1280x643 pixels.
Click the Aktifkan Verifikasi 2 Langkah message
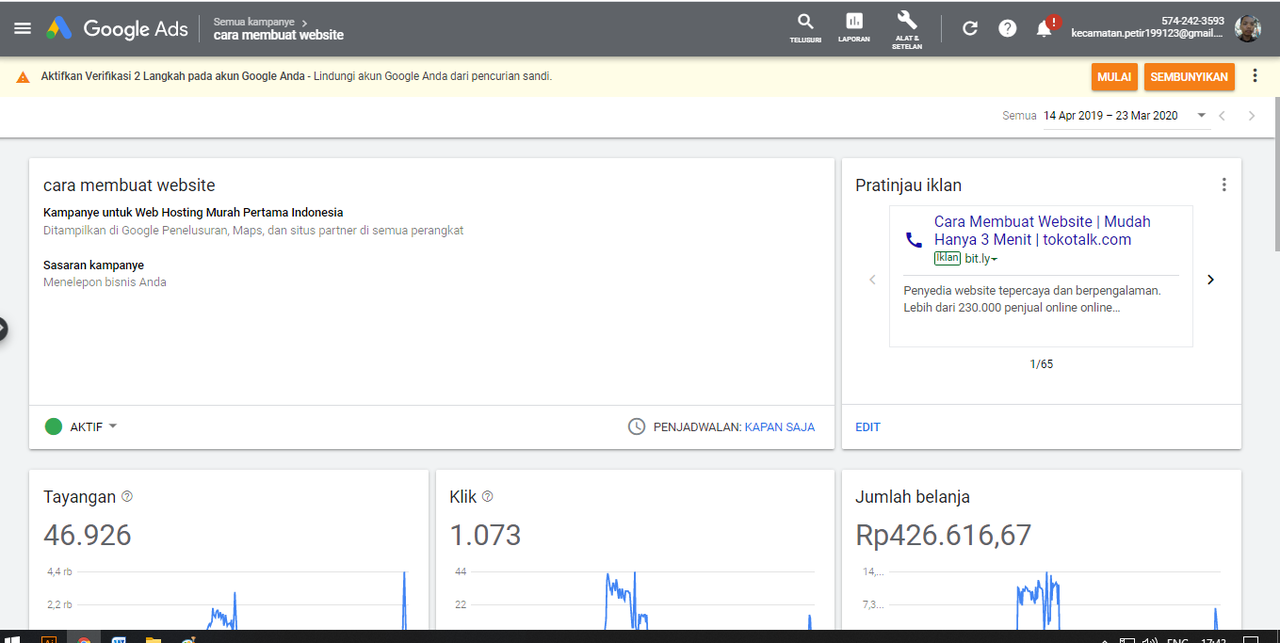296,76
